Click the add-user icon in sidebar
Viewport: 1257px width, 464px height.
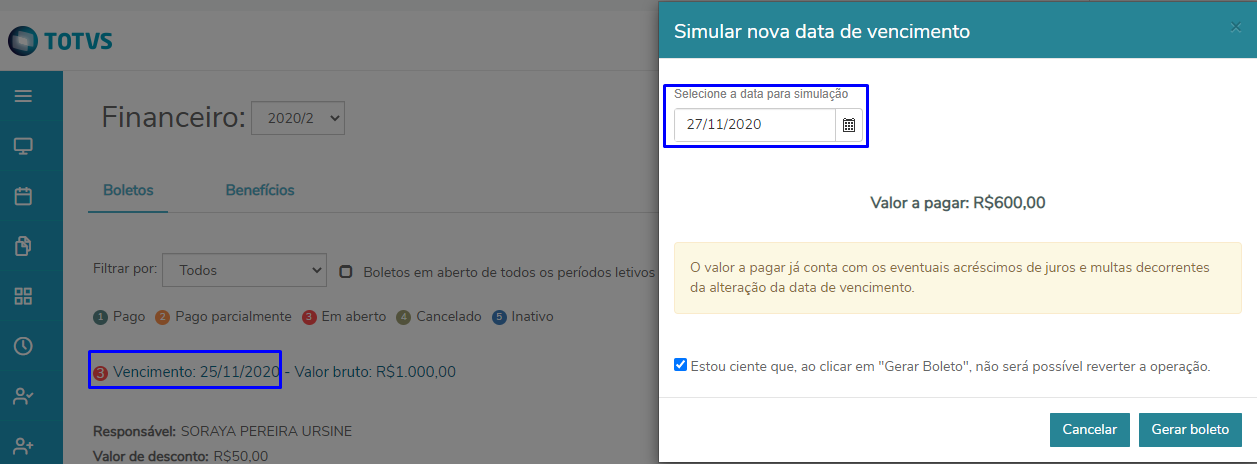pyautogui.click(x=23, y=445)
